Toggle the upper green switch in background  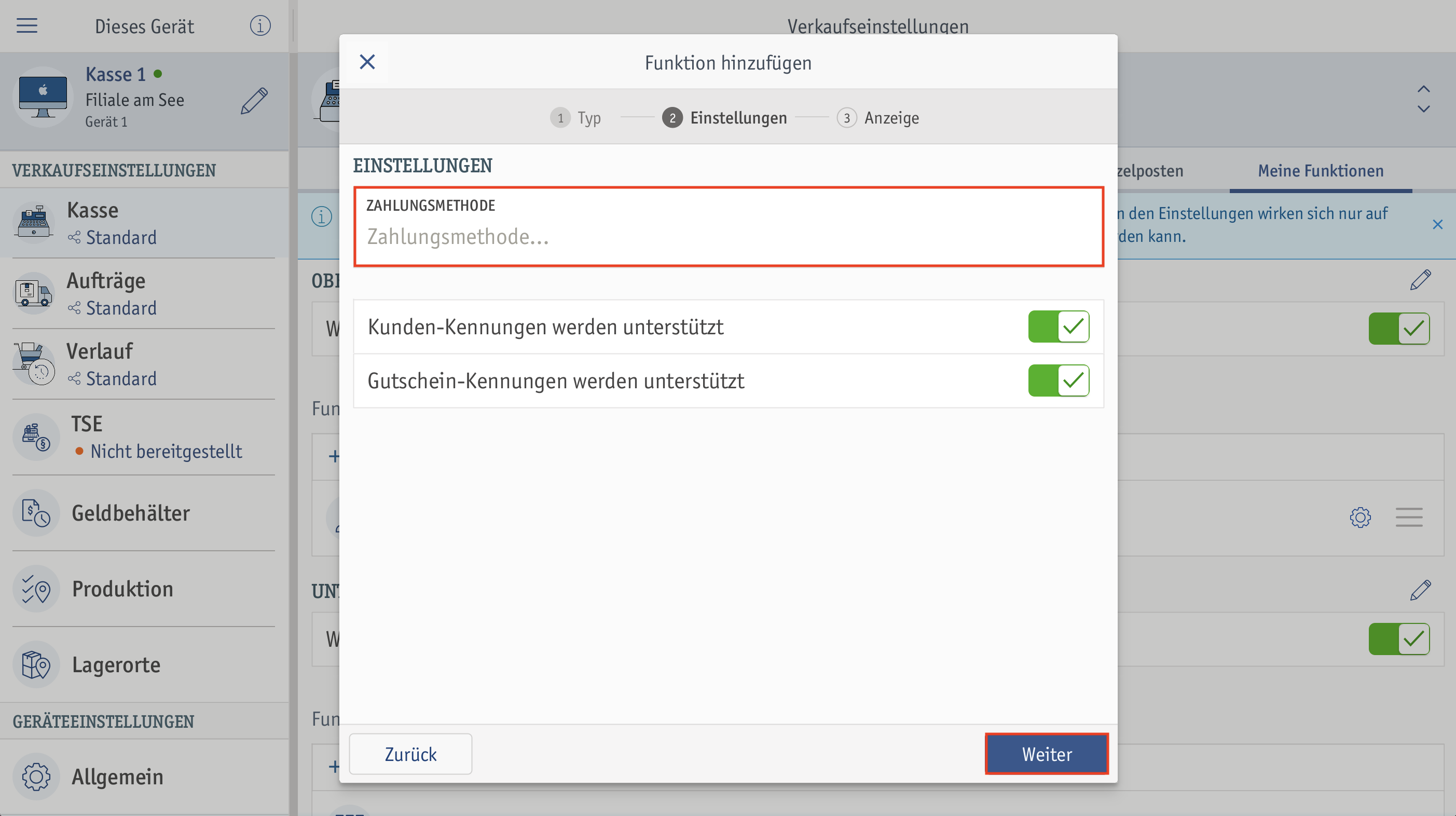pos(1399,329)
